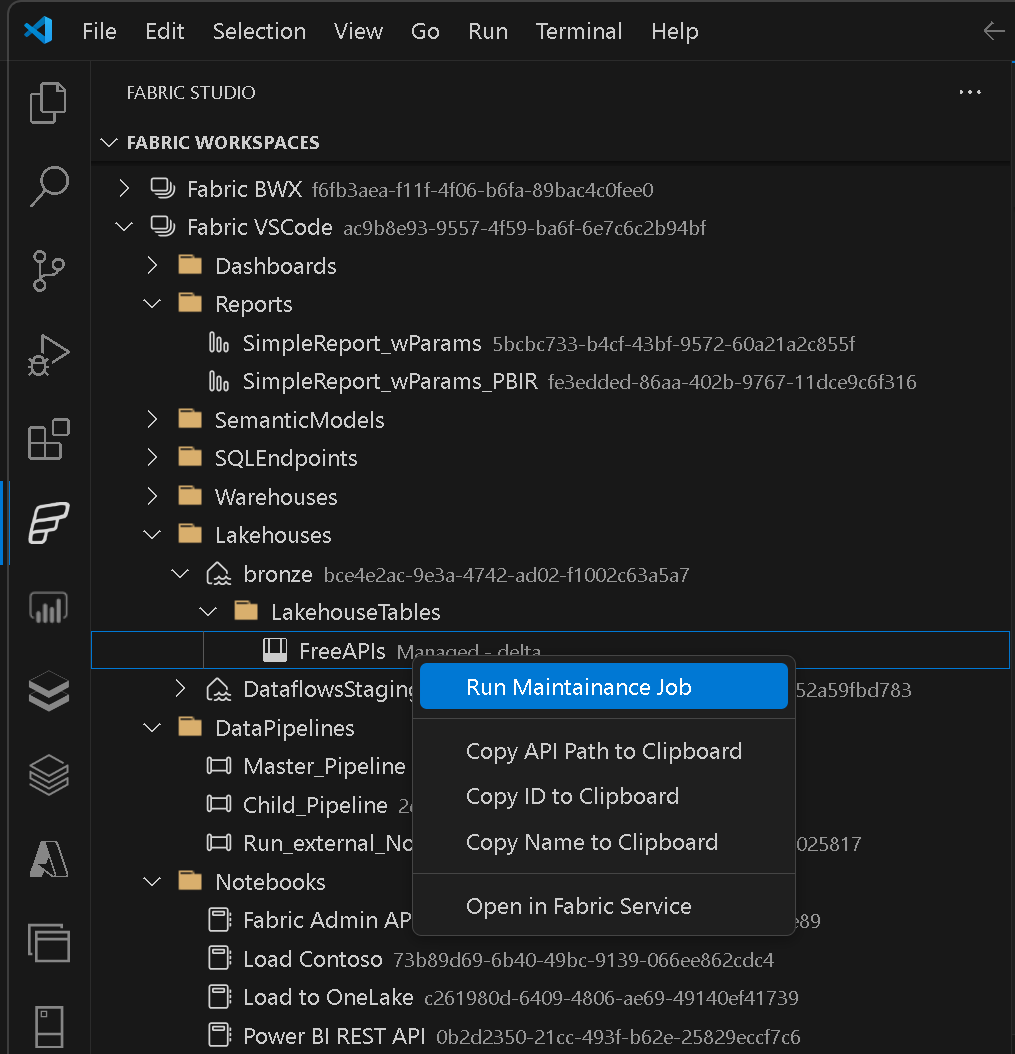Expand the Fabric BWX workspace

click(x=124, y=188)
